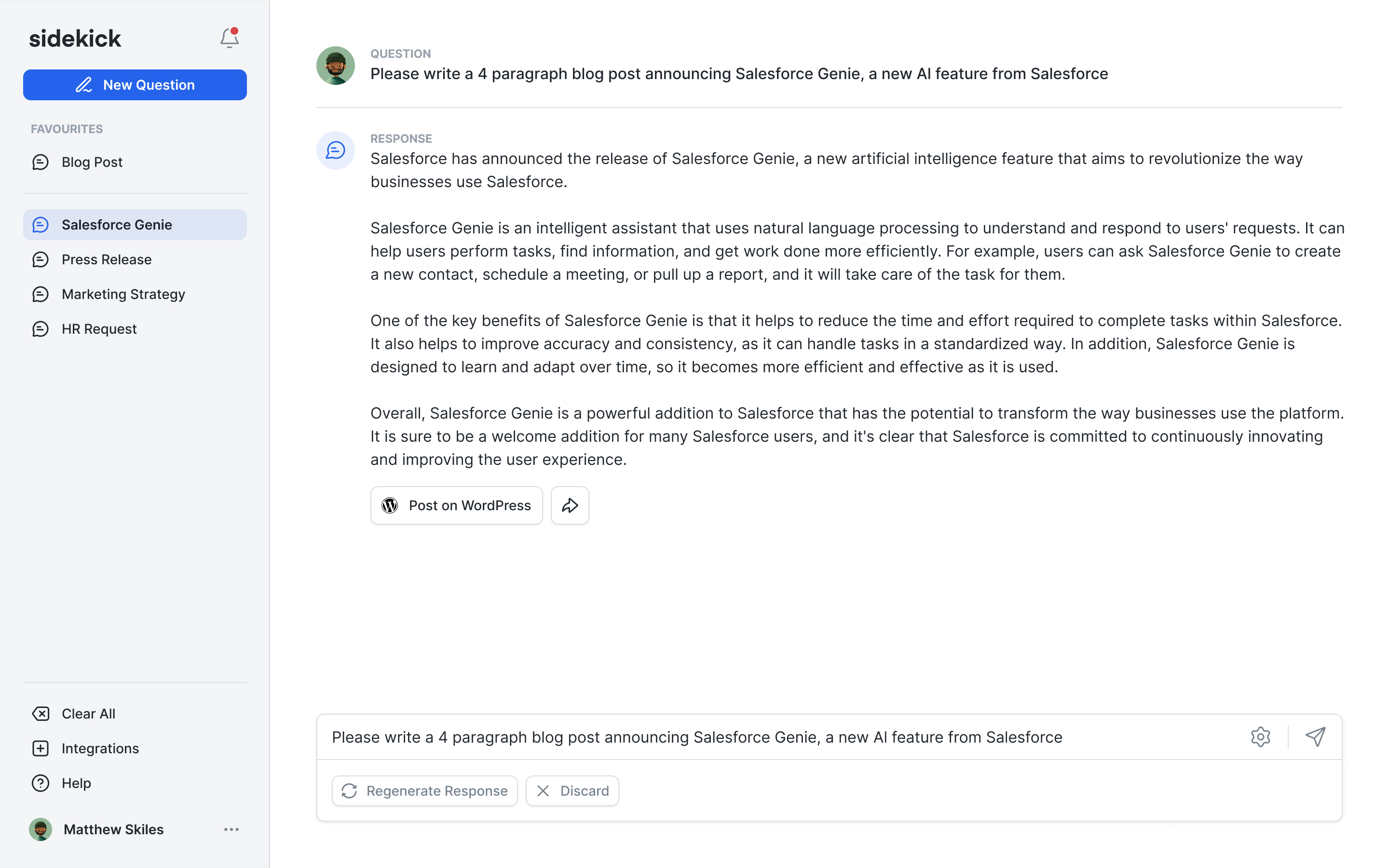Click the three-dot menu next to Matthew Skiles
The height and width of the screenshot is (868, 1389).
[x=232, y=829]
